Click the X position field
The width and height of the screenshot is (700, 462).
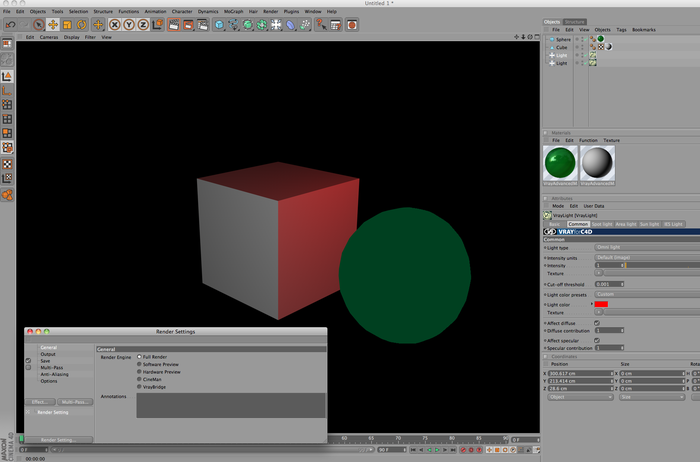point(580,373)
